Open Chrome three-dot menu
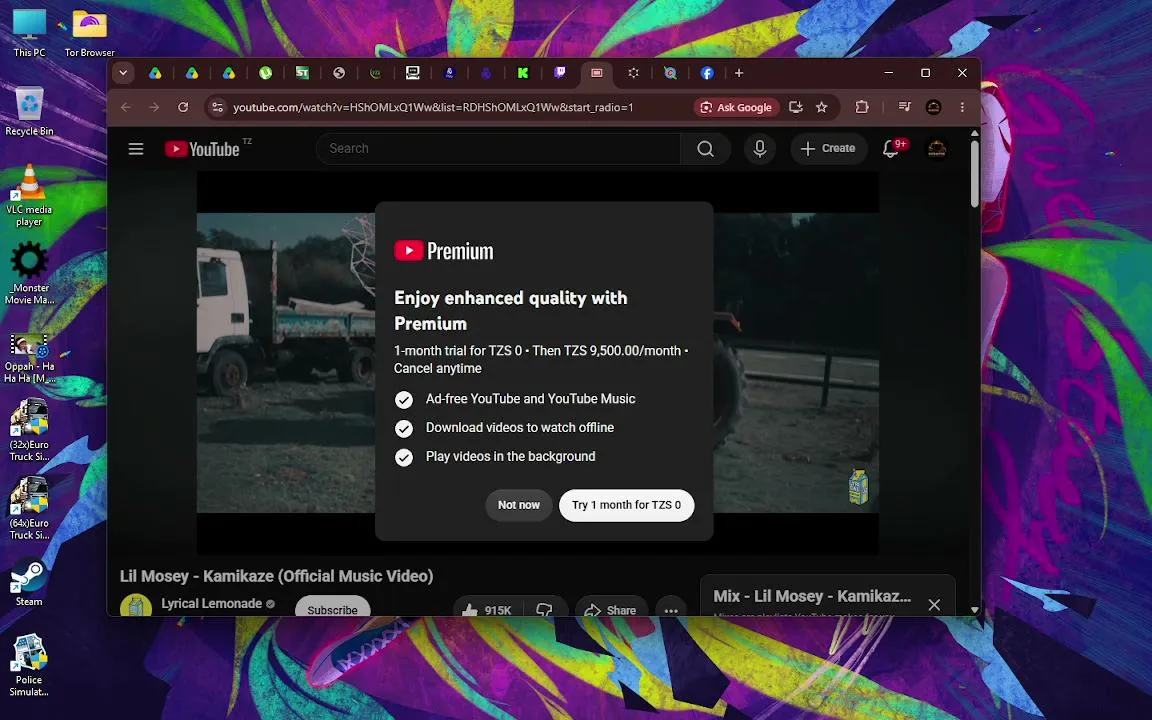Screen dimensions: 1152x720 tap(962, 107)
